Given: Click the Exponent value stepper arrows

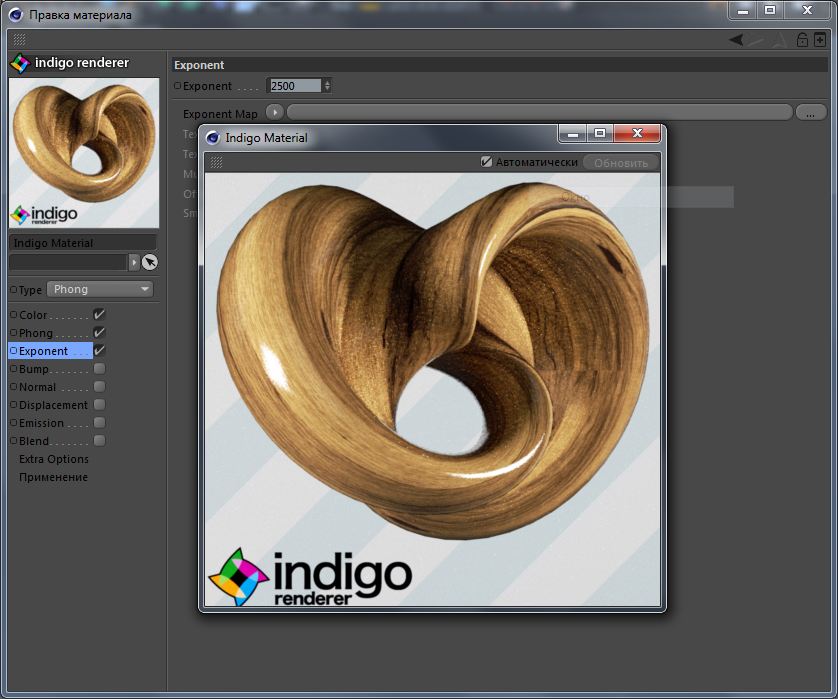Looking at the screenshot, I should point(327,86).
